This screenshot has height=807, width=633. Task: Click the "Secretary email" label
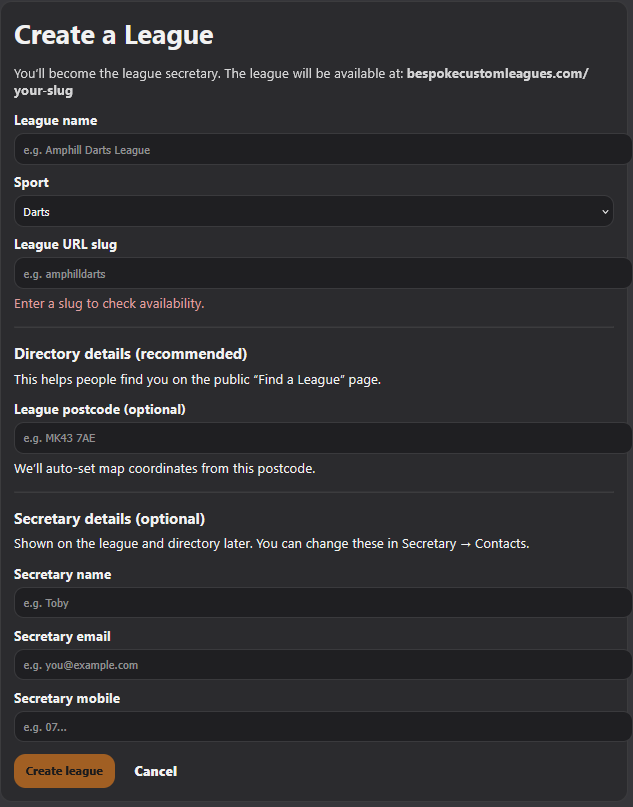coord(62,637)
